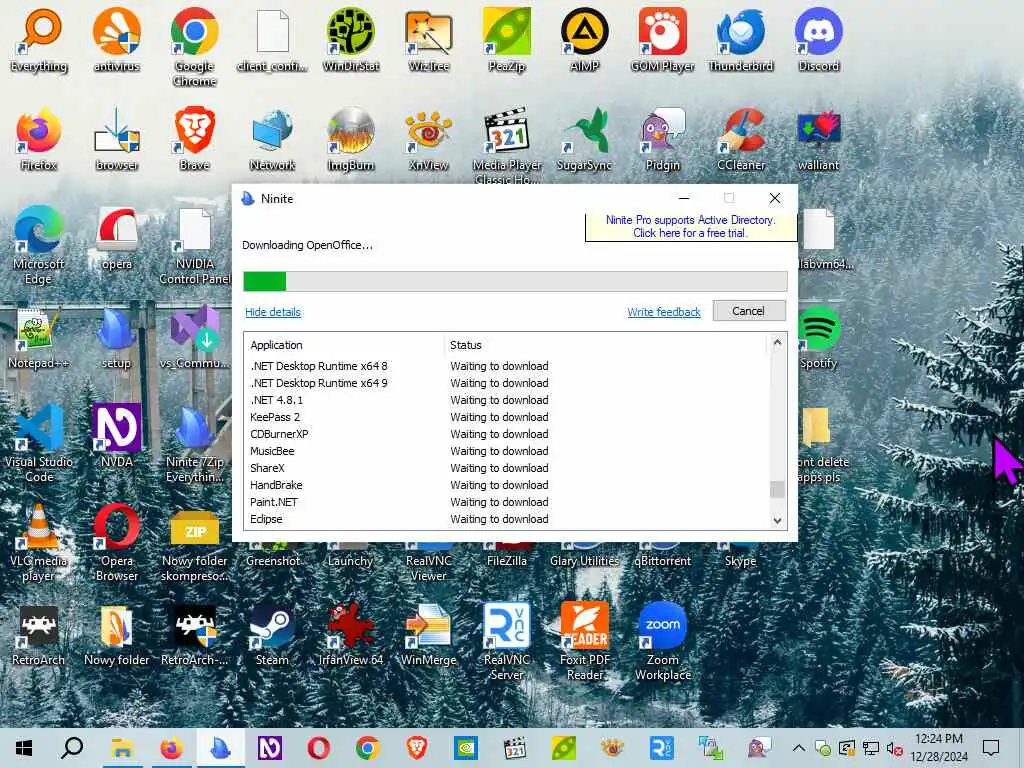
Task: Open the NVDA desktop shortcut
Action: (x=116, y=436)
